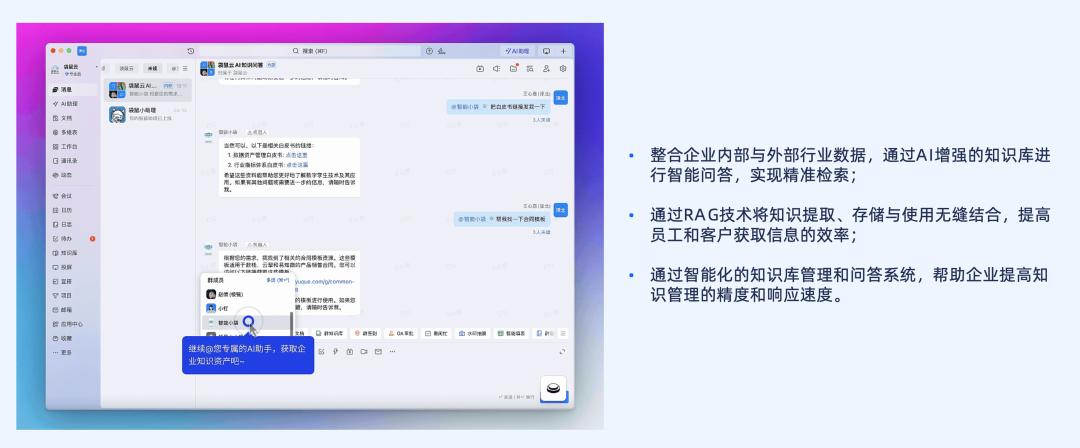Screen dimensions: 1080x448
Task: Click the mail icon in input toolbar
Action: (378, 351)
